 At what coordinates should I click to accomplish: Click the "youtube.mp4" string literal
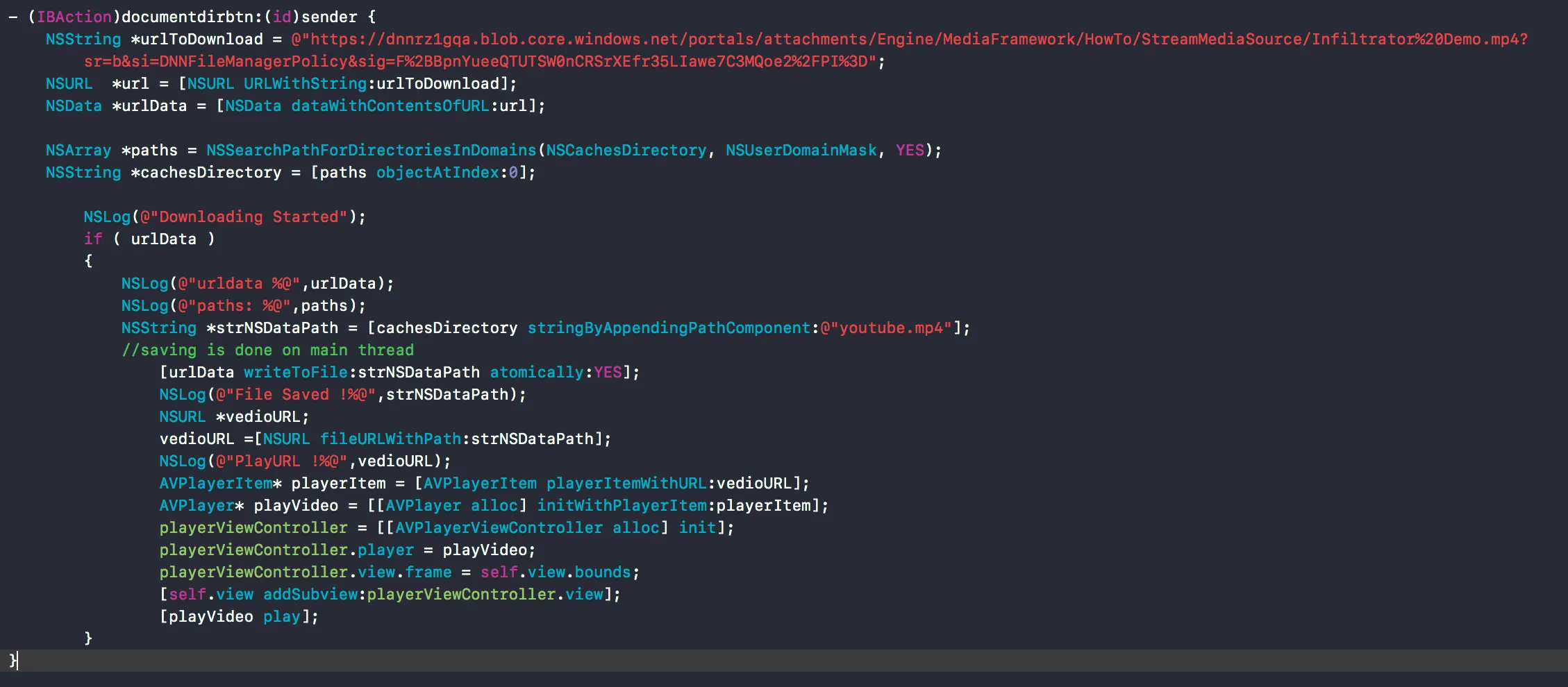coord(887,328)
